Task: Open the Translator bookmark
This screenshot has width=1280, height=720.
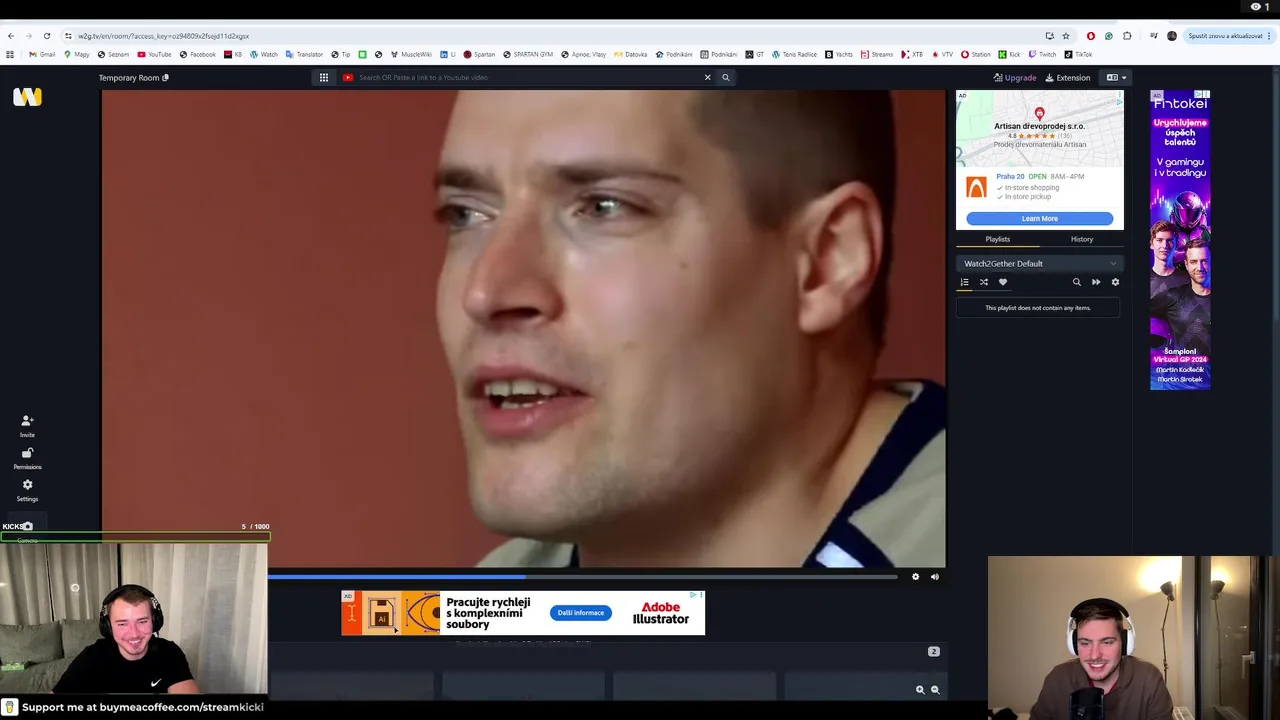Action: (x=304, y=54)
